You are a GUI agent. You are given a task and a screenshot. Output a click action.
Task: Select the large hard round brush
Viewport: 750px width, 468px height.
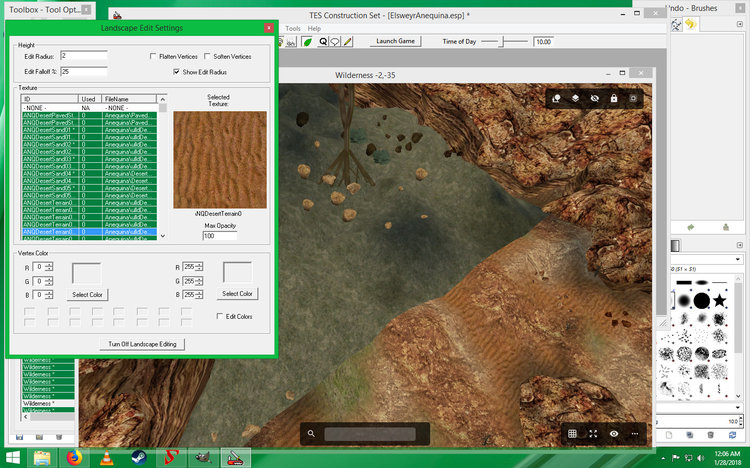click(702, 301)
